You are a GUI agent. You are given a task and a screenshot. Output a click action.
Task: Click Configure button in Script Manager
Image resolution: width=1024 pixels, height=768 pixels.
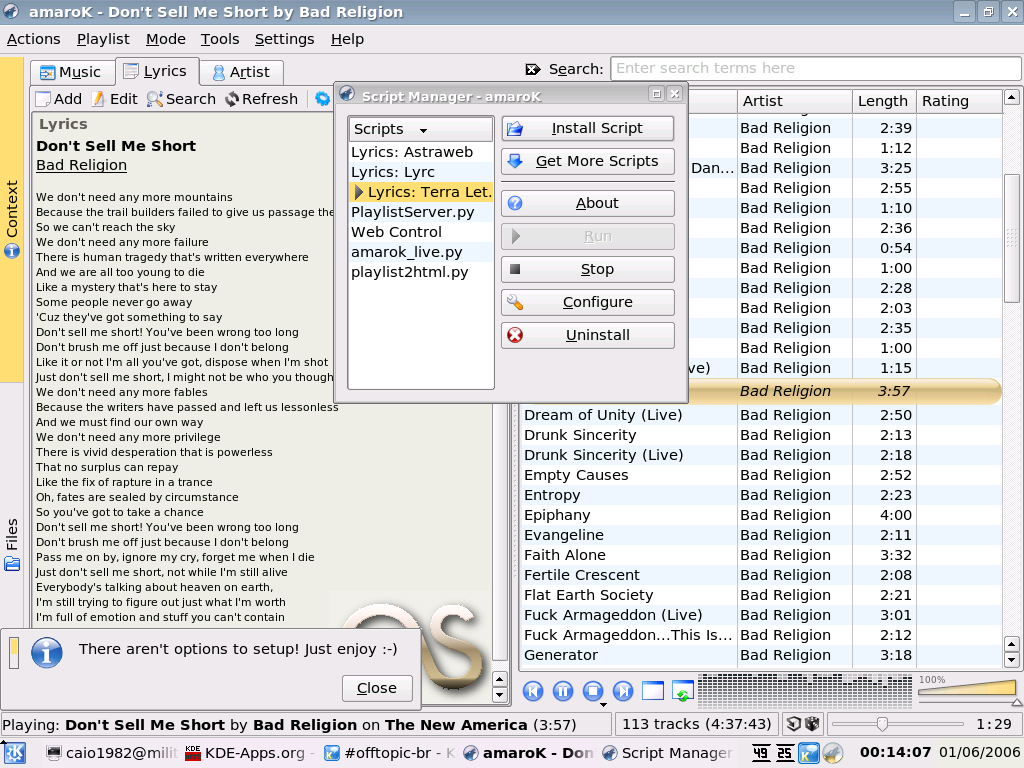(588, 302)
